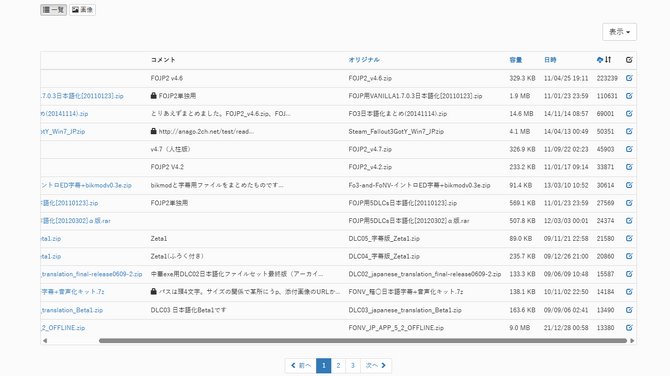
Task: Switch to image view (画像) button
Action: 82,9
